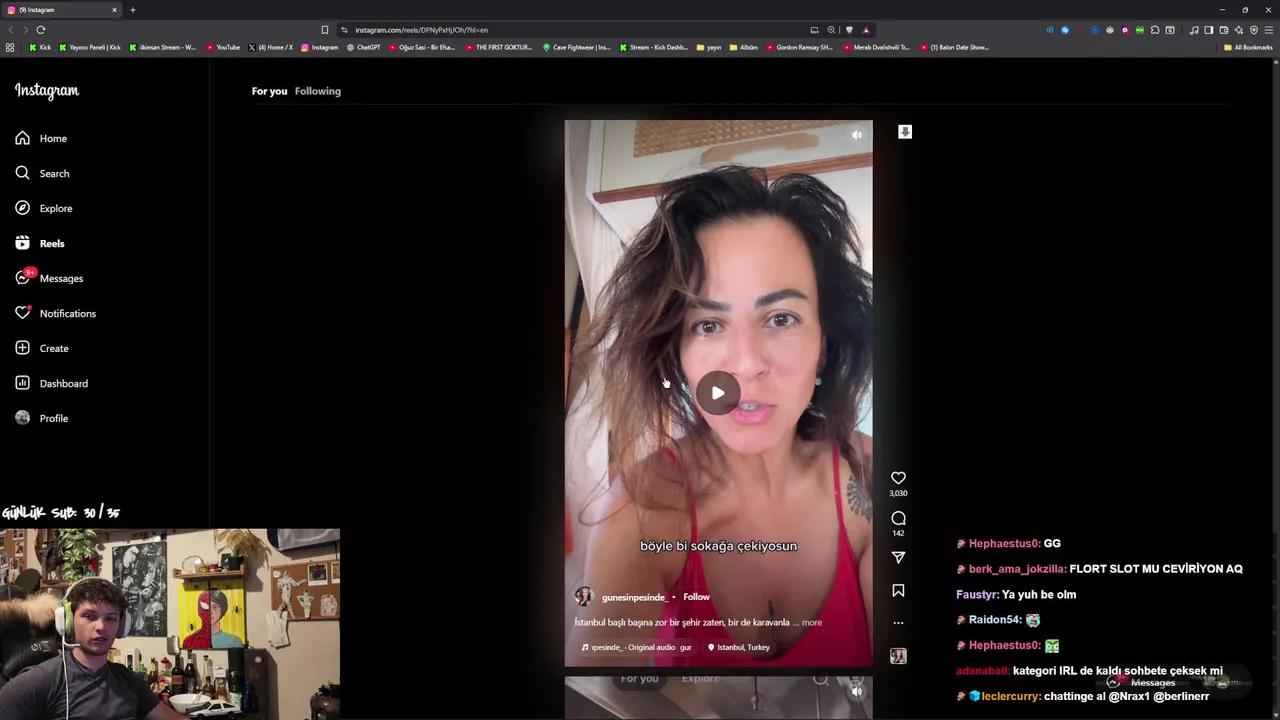Click the Brave shields icon in address bar
Image resolution: width=1280 pixels, height=720 pixels.
tap(849, 30)
